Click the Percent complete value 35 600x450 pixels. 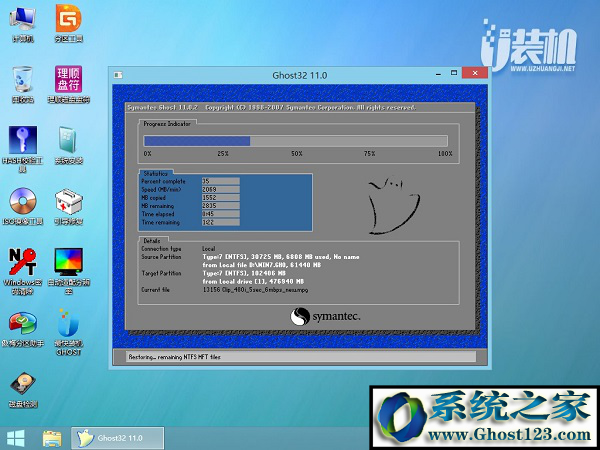221,181
